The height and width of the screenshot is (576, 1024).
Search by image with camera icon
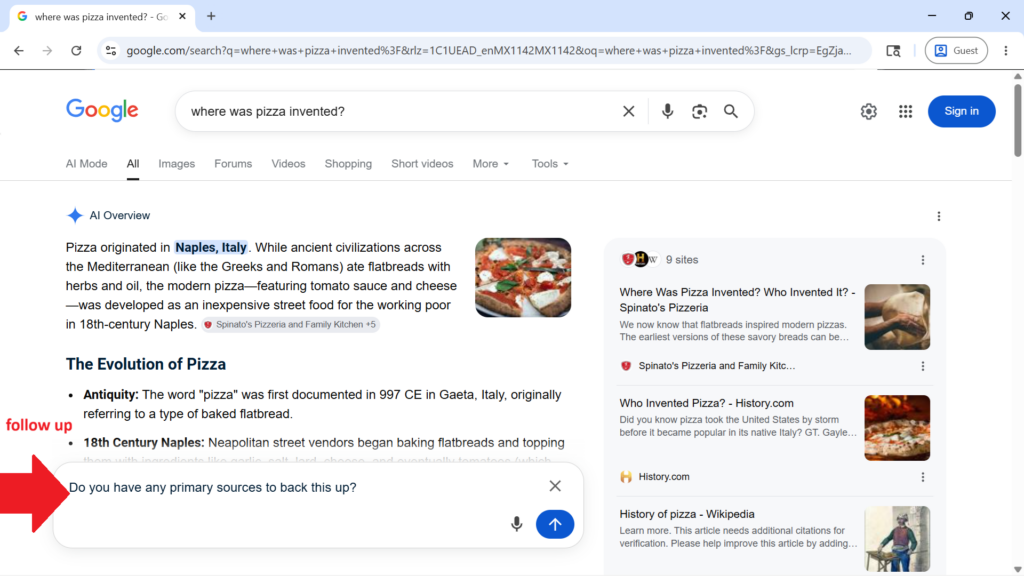699,111
